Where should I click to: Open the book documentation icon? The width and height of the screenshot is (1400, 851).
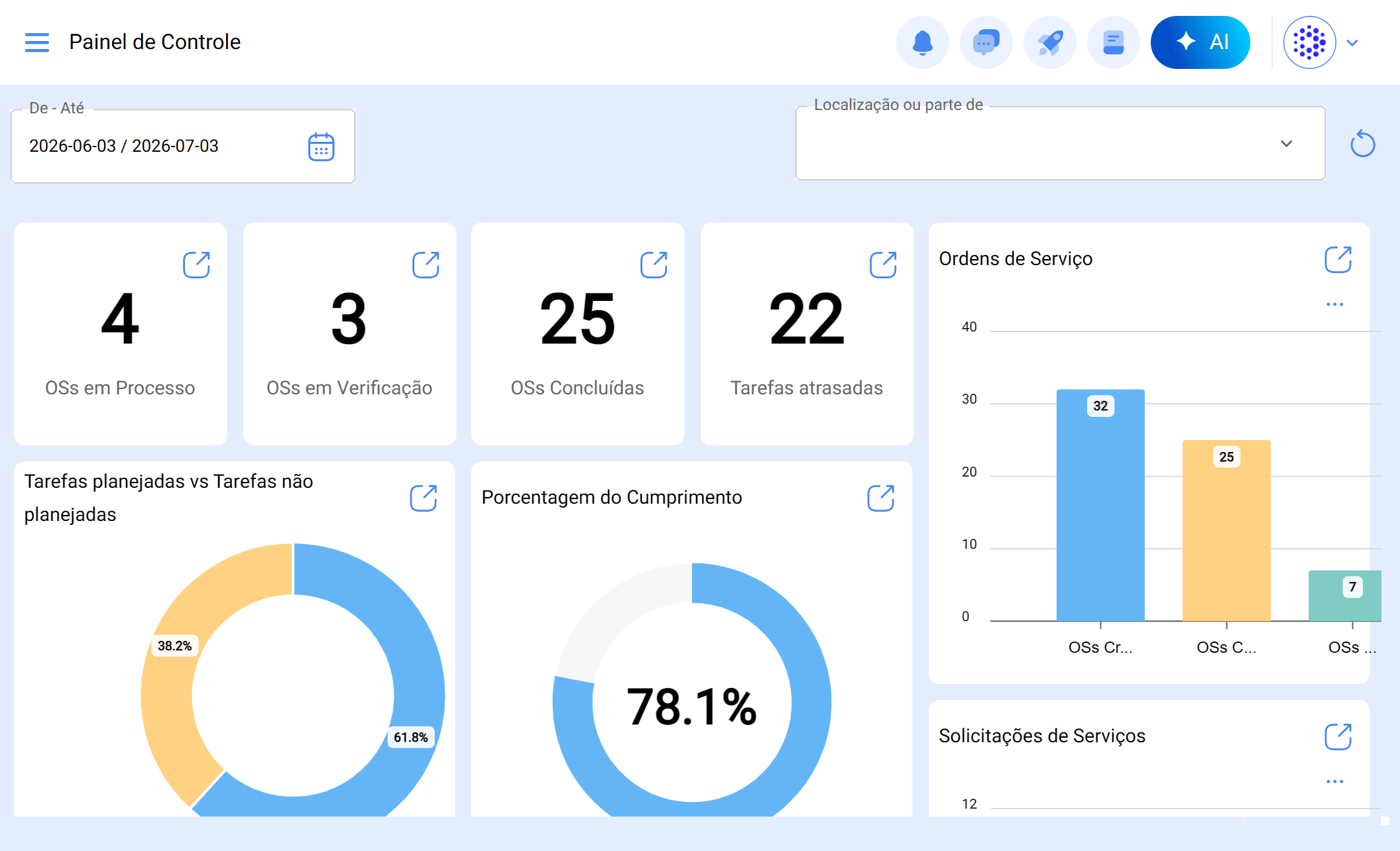1114,42
